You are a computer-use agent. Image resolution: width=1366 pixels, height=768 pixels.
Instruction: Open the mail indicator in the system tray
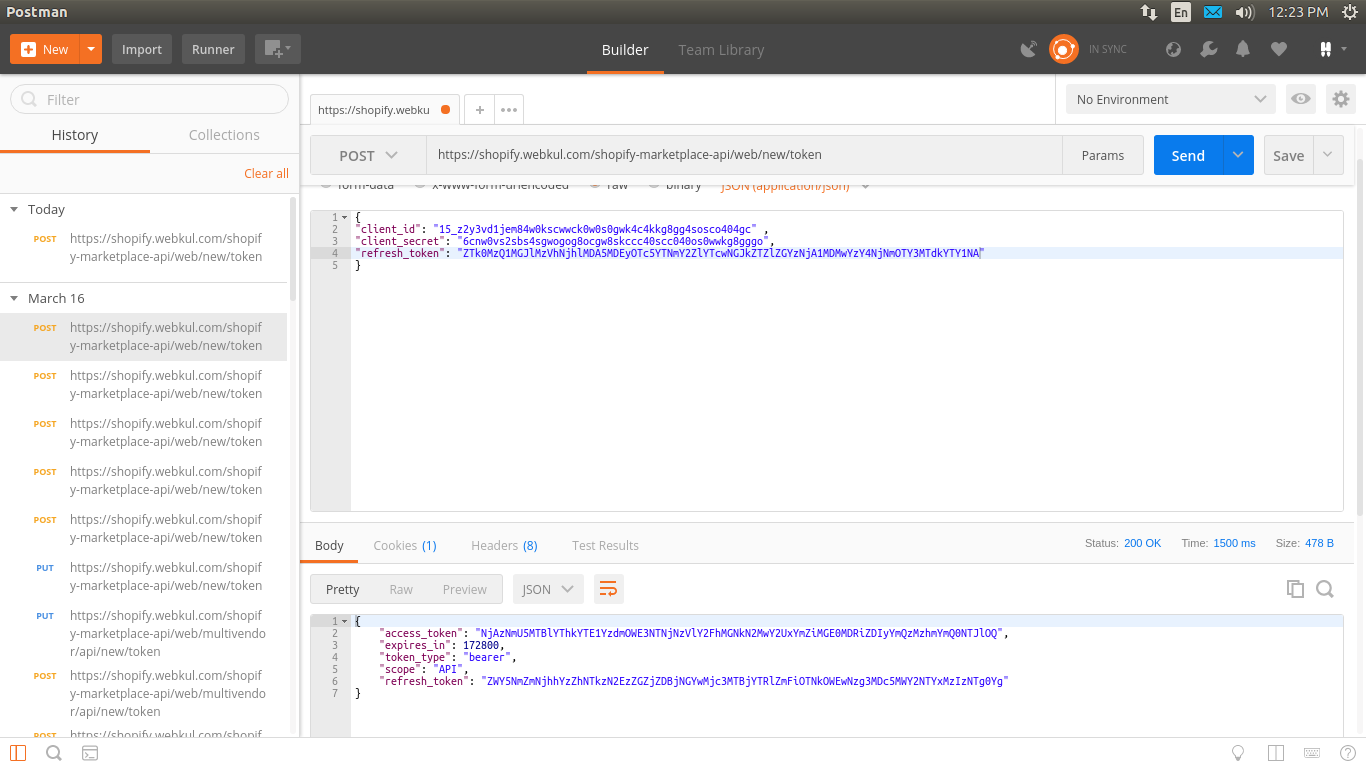pyautogui.click(x=1213, y=12)
